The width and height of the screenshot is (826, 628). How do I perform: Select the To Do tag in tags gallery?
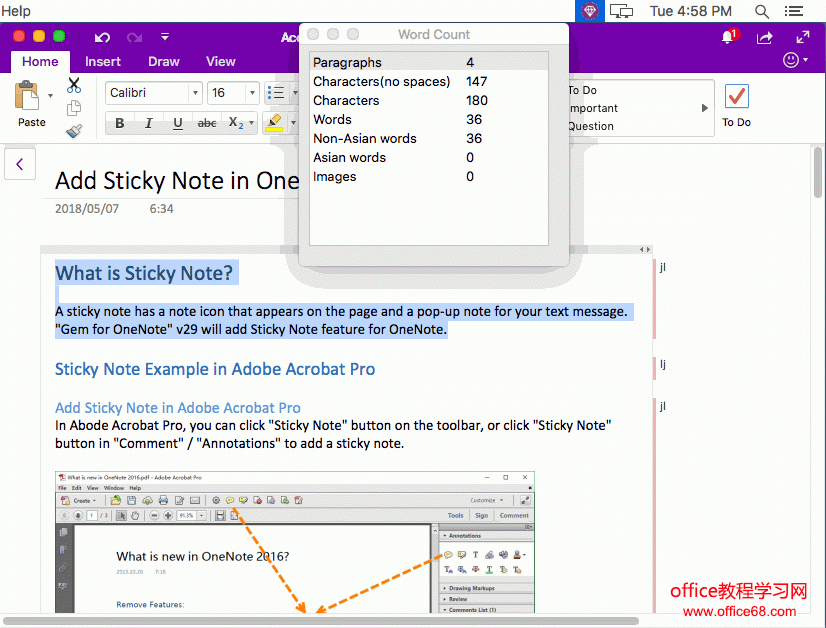point(582,90)
